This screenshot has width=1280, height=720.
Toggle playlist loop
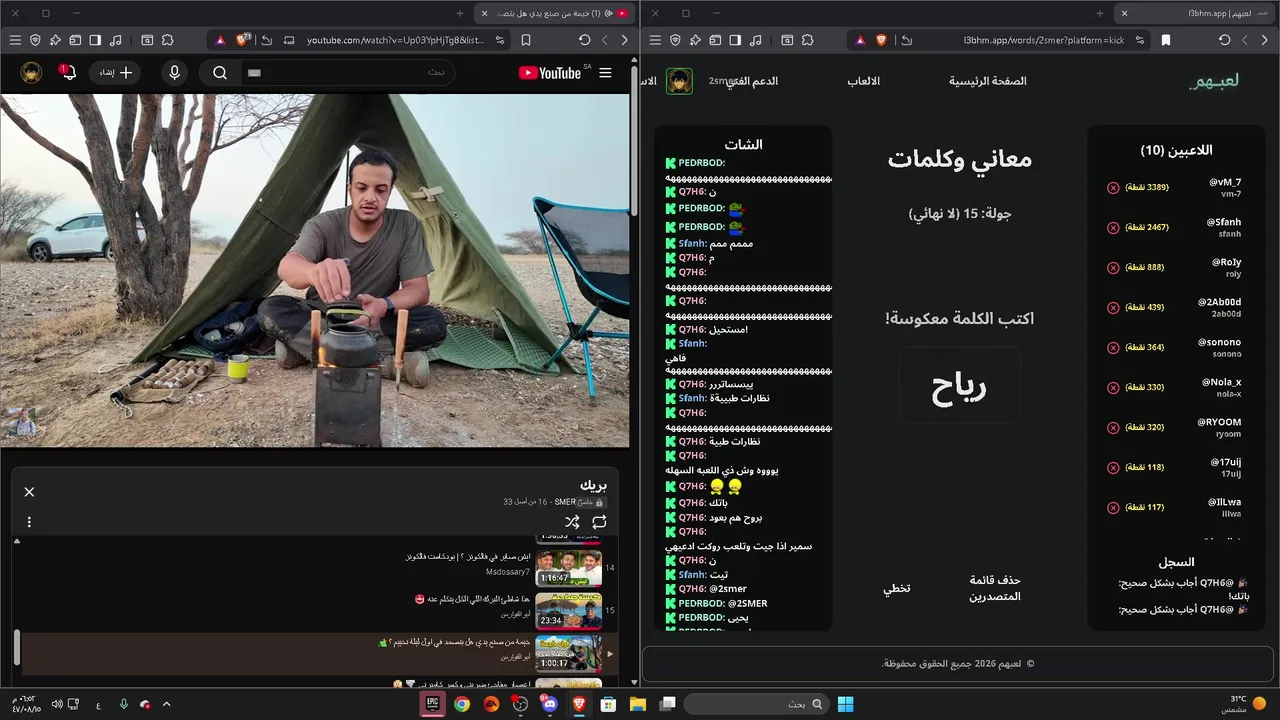tap(599, 522)
